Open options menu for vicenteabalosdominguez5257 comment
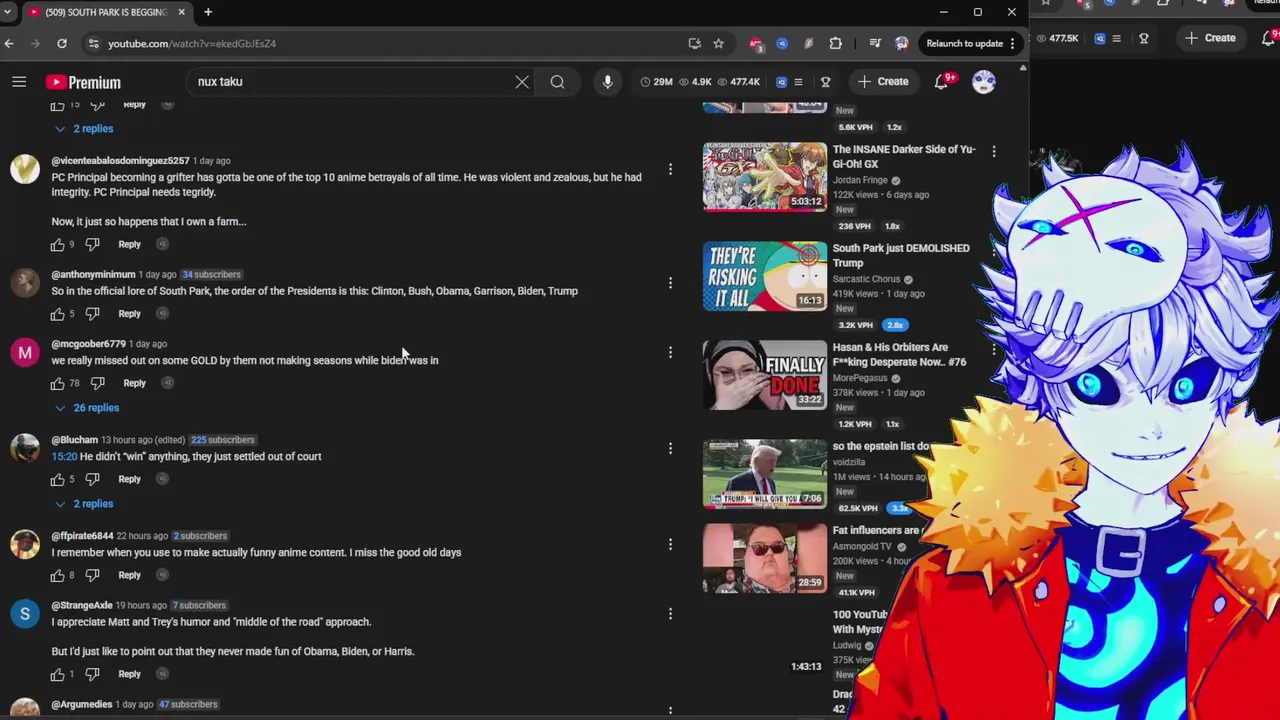1280x720 pixels. (670, 169)
